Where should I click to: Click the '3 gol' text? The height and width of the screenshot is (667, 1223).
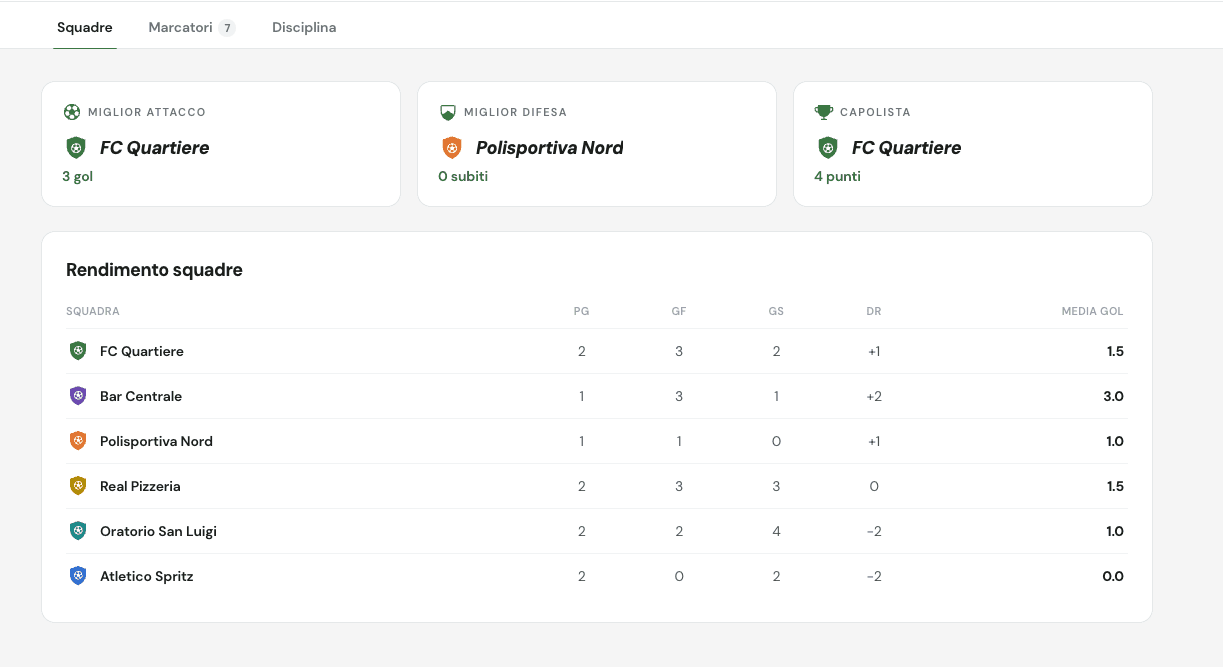(x=77, y=177)
